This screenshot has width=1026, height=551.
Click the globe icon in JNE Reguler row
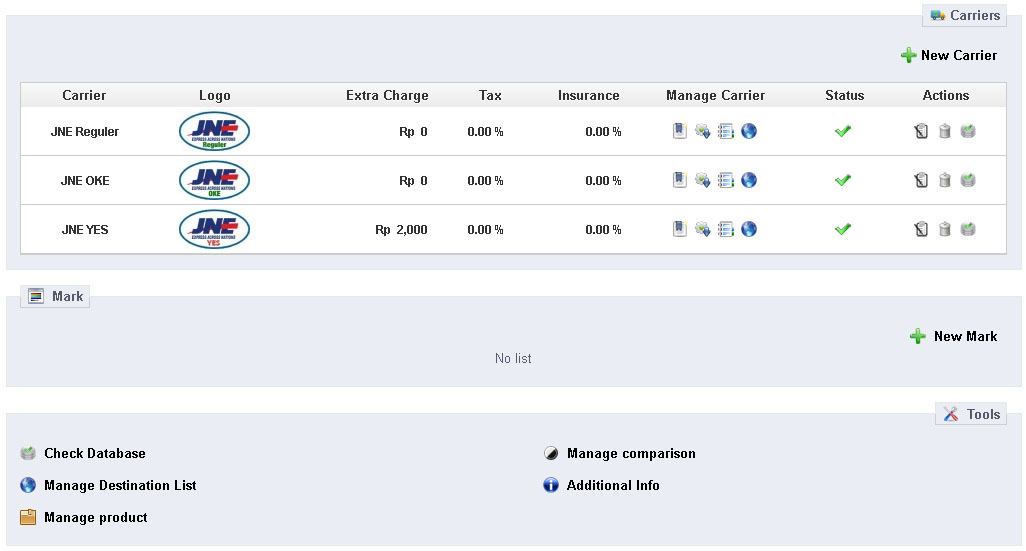(749, 131)
